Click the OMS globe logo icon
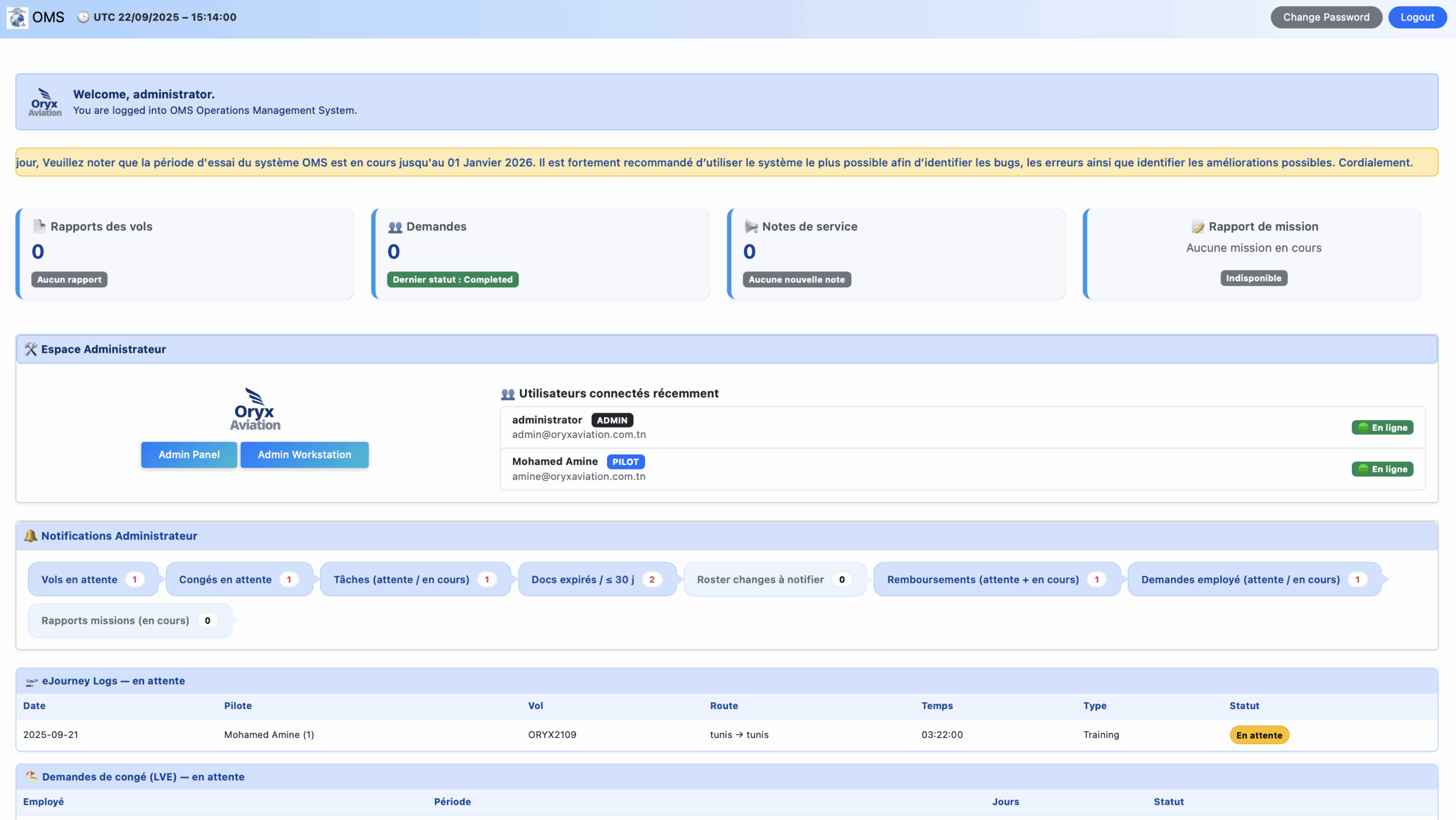 point(17,17)
